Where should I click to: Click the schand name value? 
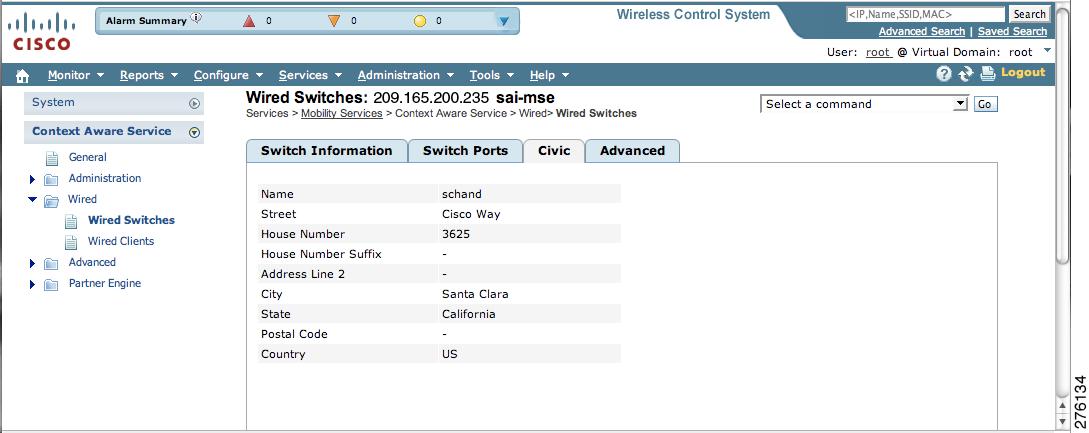point(462,194)
